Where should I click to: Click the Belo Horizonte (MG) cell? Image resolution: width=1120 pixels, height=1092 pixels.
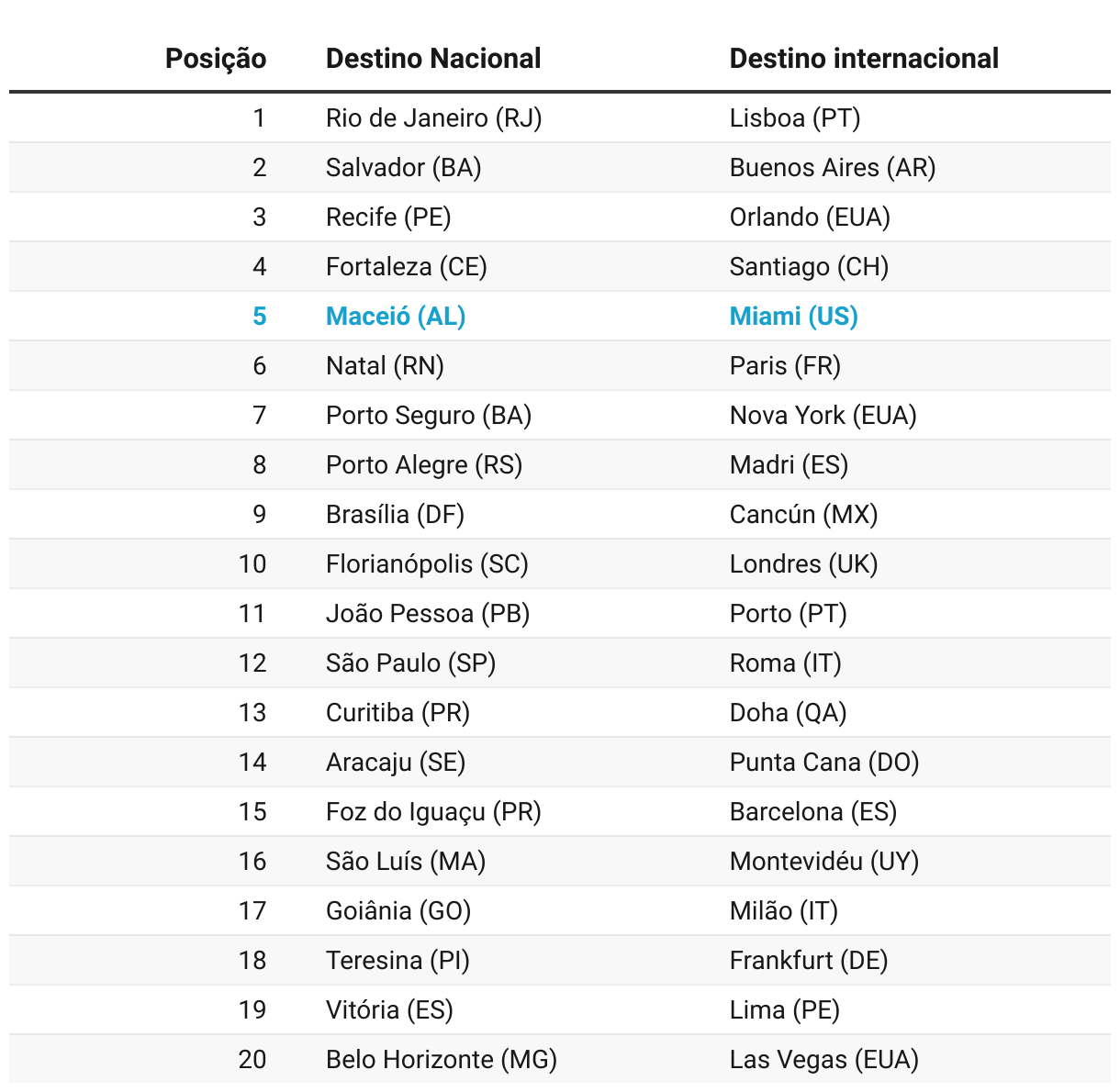coord(442,1060)
